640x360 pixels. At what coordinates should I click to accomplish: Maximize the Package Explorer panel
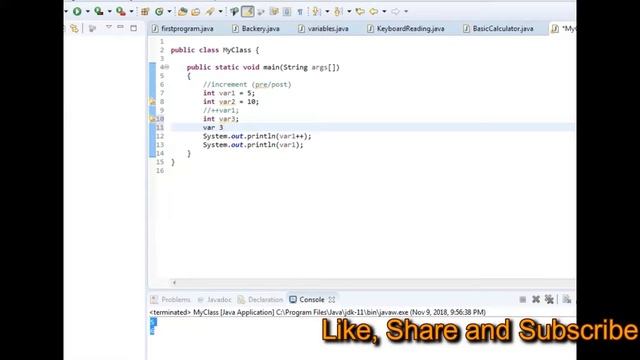pyautogui.click(x=133, y=28)
